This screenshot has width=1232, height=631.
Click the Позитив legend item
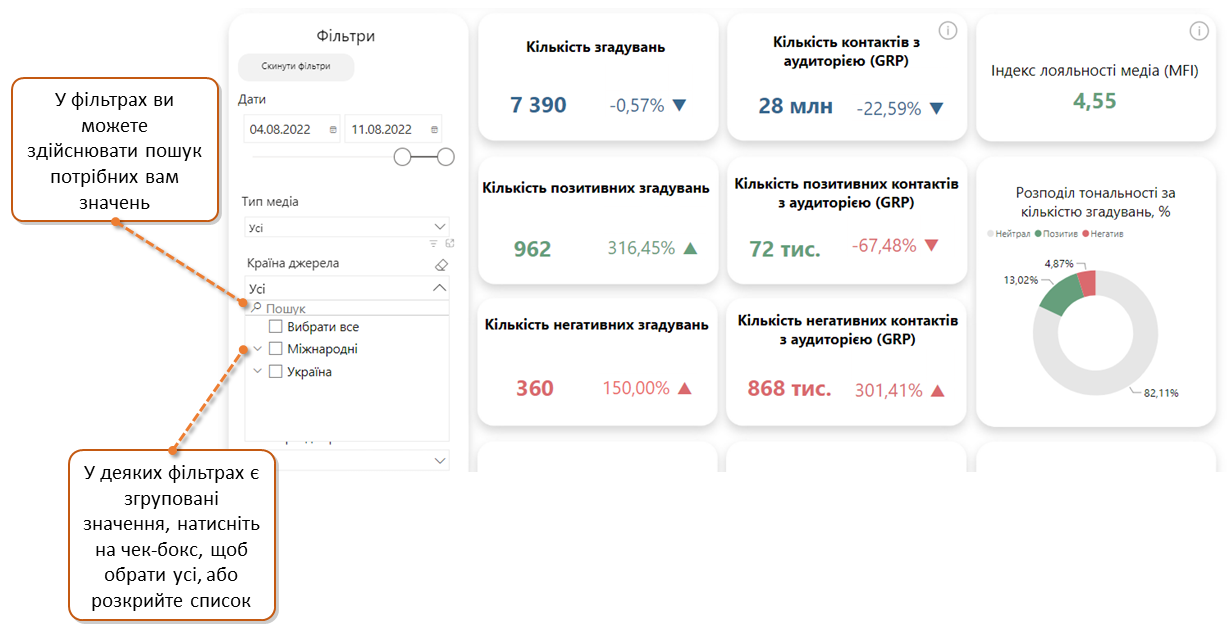pos(1057,234)
